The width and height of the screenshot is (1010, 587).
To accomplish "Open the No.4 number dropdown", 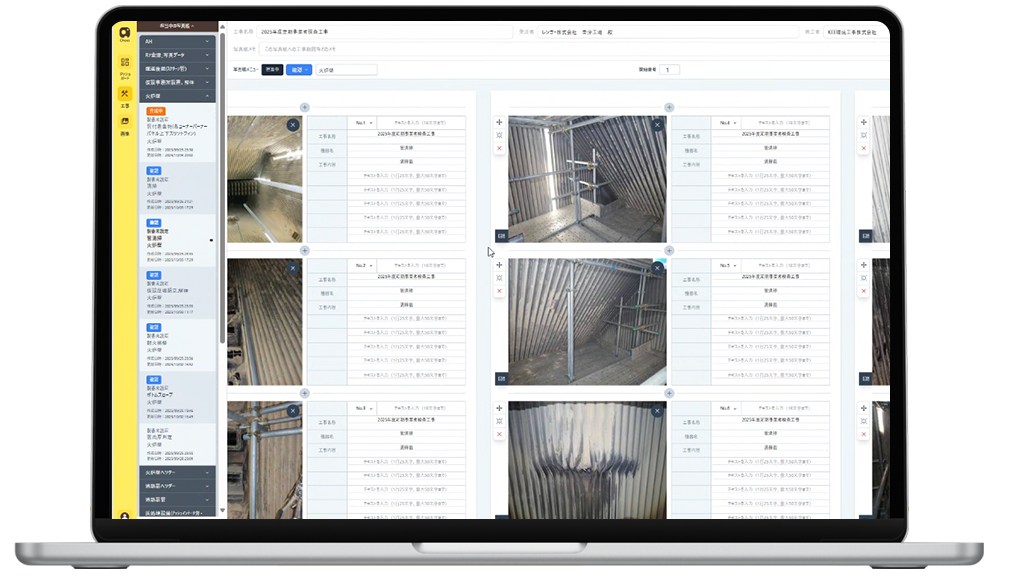I will pos(727,123).
